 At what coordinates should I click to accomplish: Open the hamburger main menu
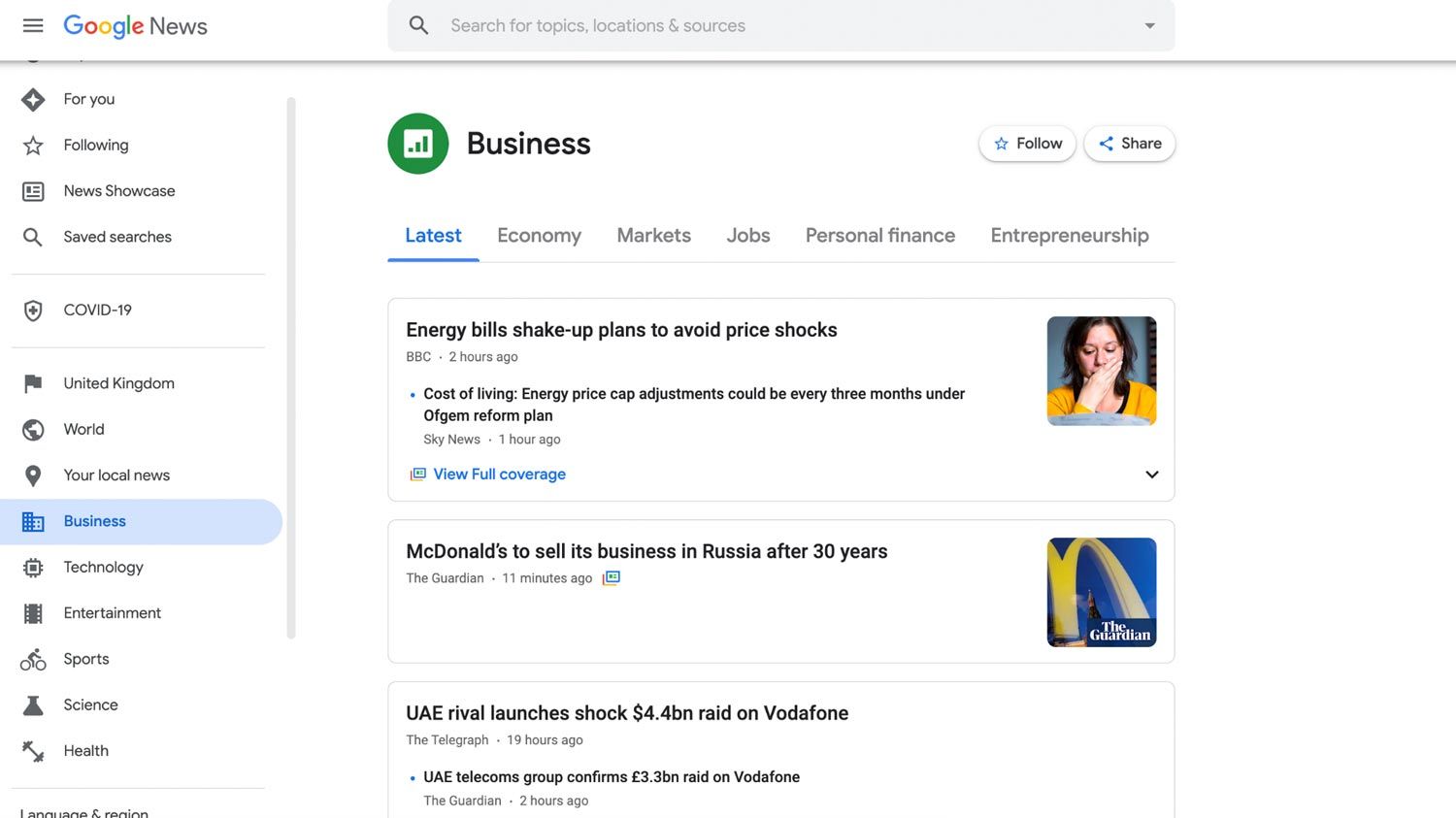[33, 25]
